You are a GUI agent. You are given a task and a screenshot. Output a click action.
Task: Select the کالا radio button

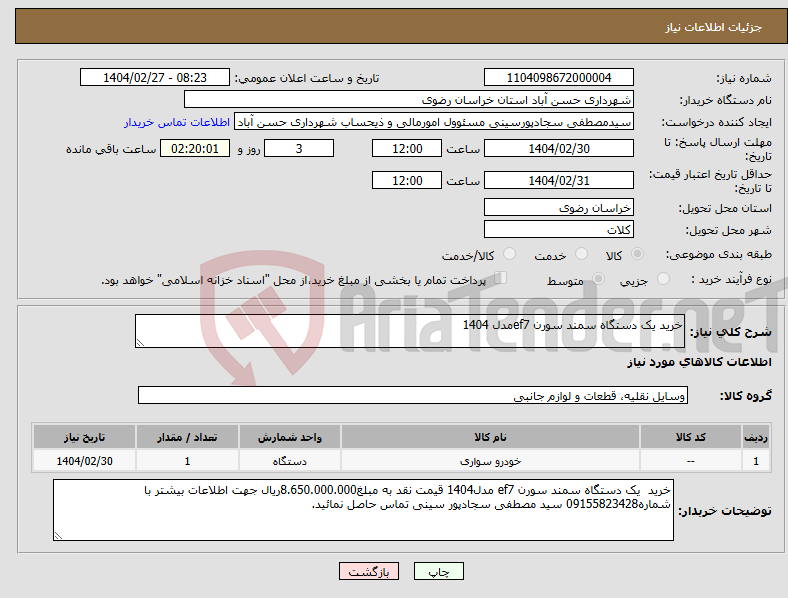pos(637,254)
